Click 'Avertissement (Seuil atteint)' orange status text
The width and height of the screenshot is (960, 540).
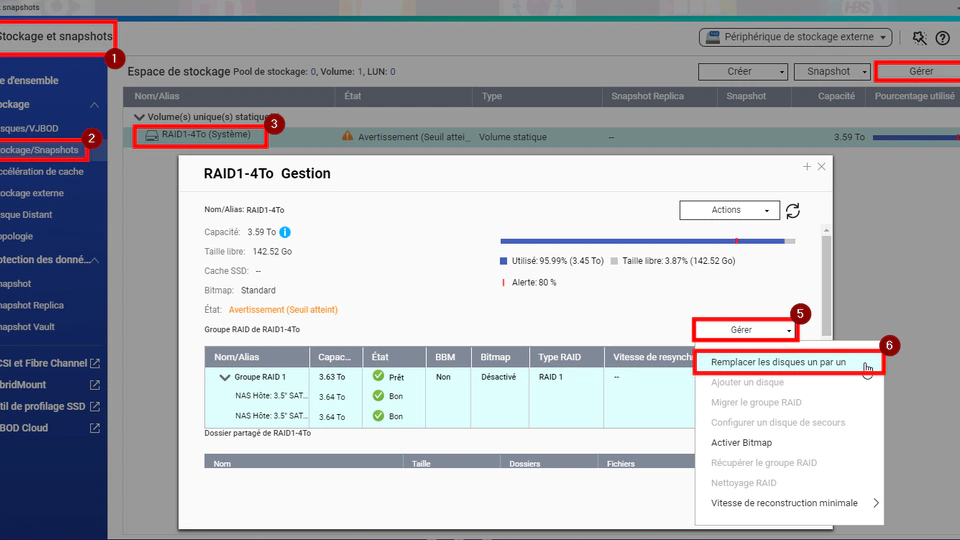pos(283,310)
